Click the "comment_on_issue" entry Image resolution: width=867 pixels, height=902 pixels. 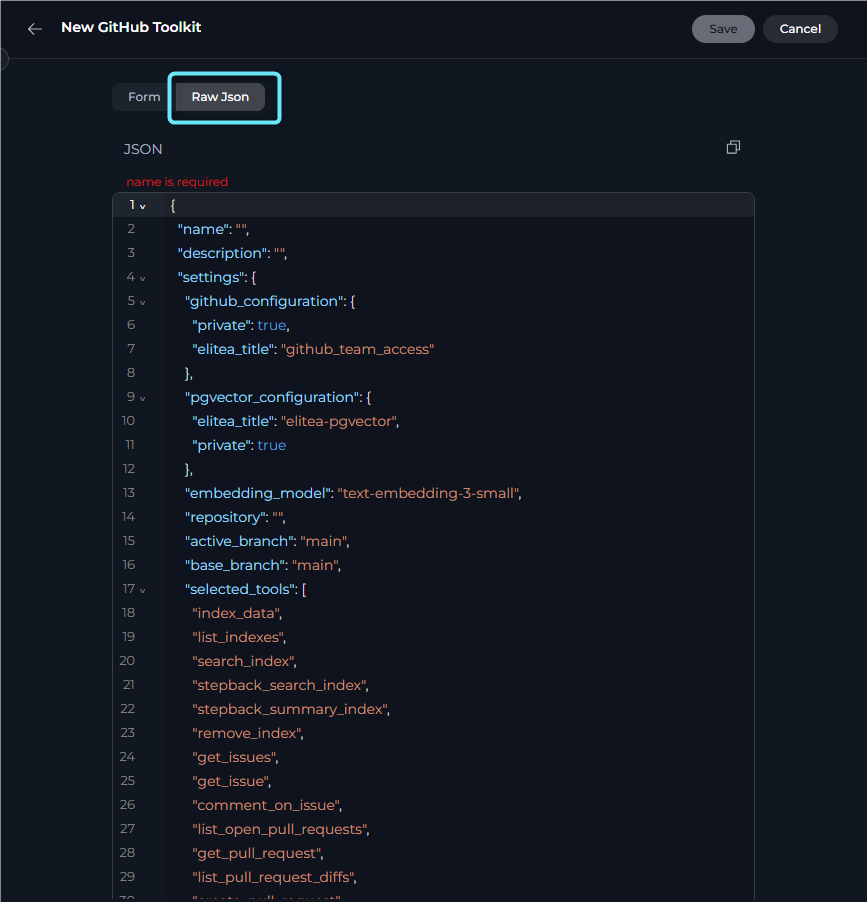coord(267,805)
